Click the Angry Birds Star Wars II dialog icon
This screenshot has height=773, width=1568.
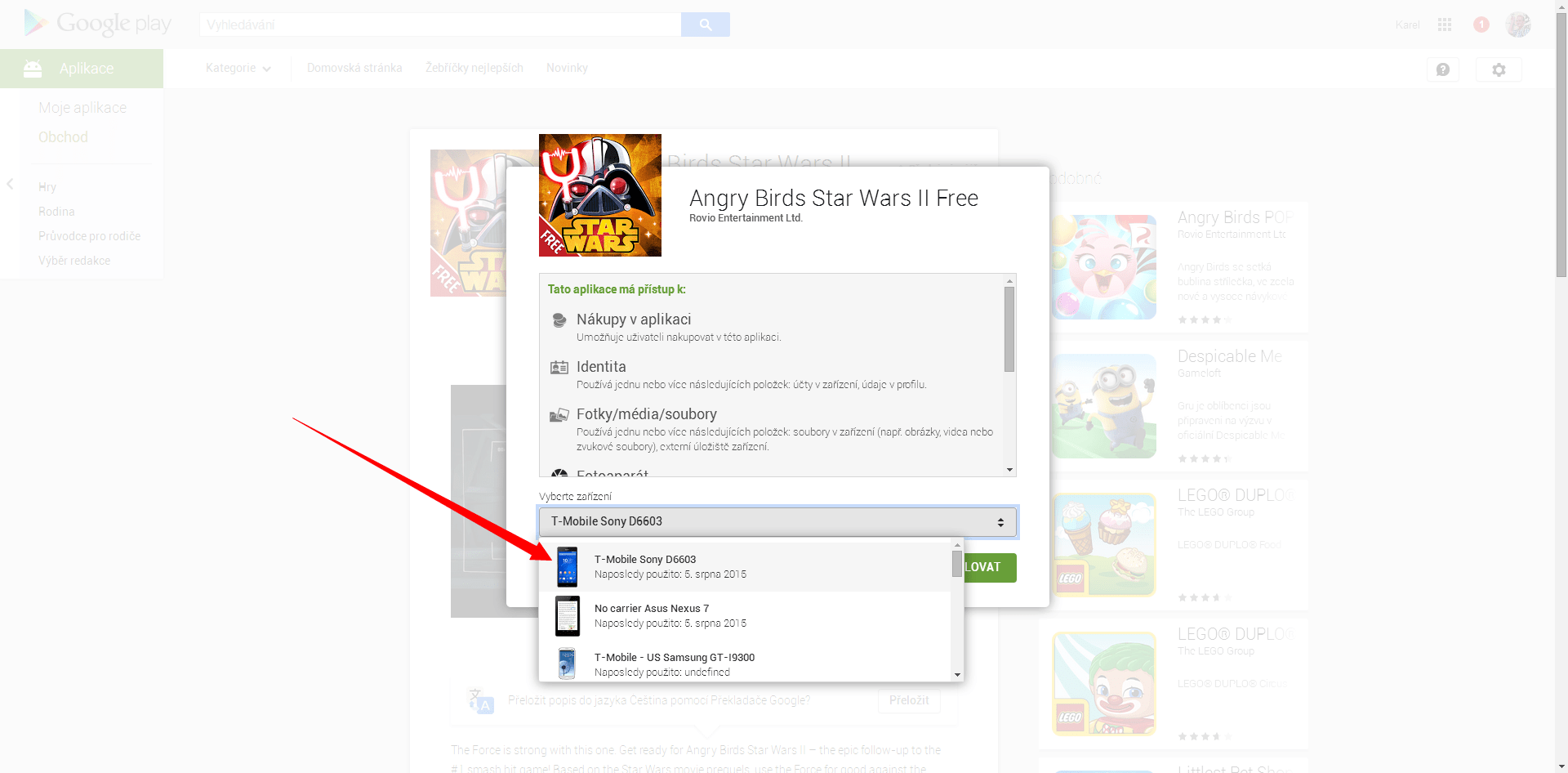point(600,195)
